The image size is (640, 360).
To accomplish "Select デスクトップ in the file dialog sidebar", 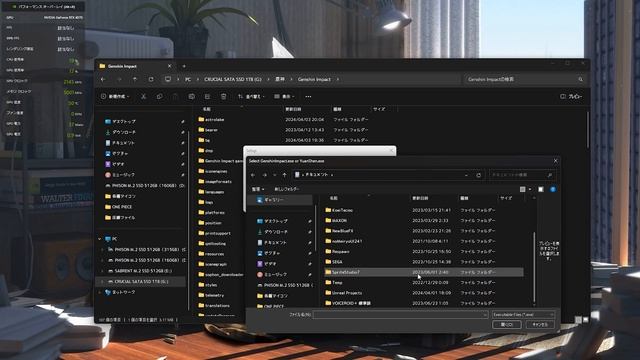I will (276, 221).
